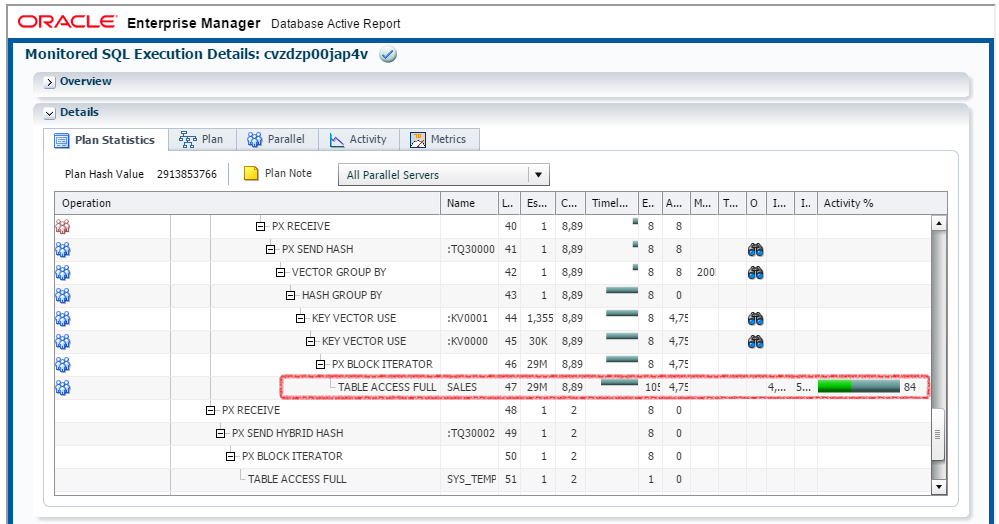Switch to the Parallel tab

(x=276, y=140)
